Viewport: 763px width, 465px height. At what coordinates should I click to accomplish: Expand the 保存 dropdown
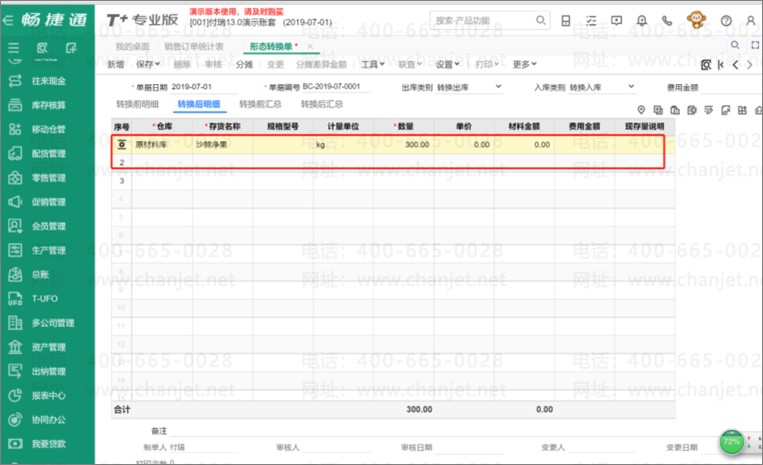145,64
